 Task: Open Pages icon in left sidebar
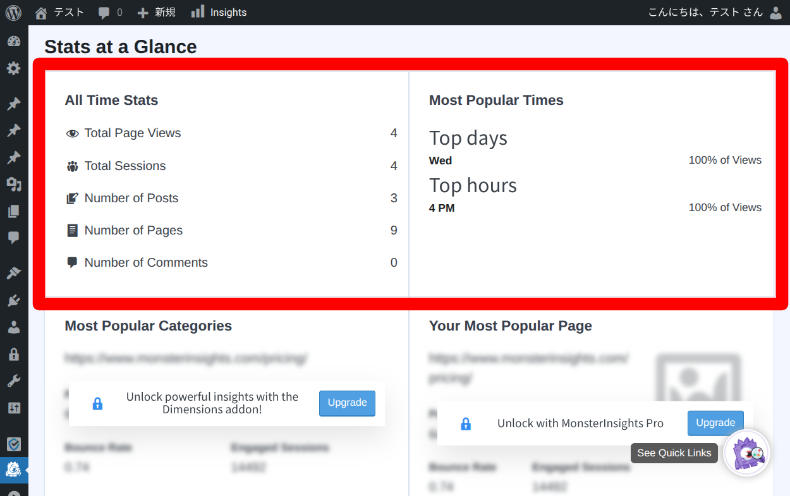click(x=13, y=211)
